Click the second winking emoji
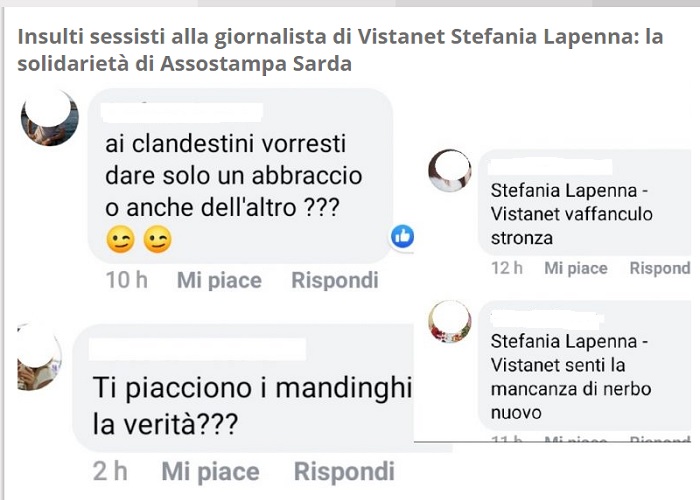 tap(158, 239)
